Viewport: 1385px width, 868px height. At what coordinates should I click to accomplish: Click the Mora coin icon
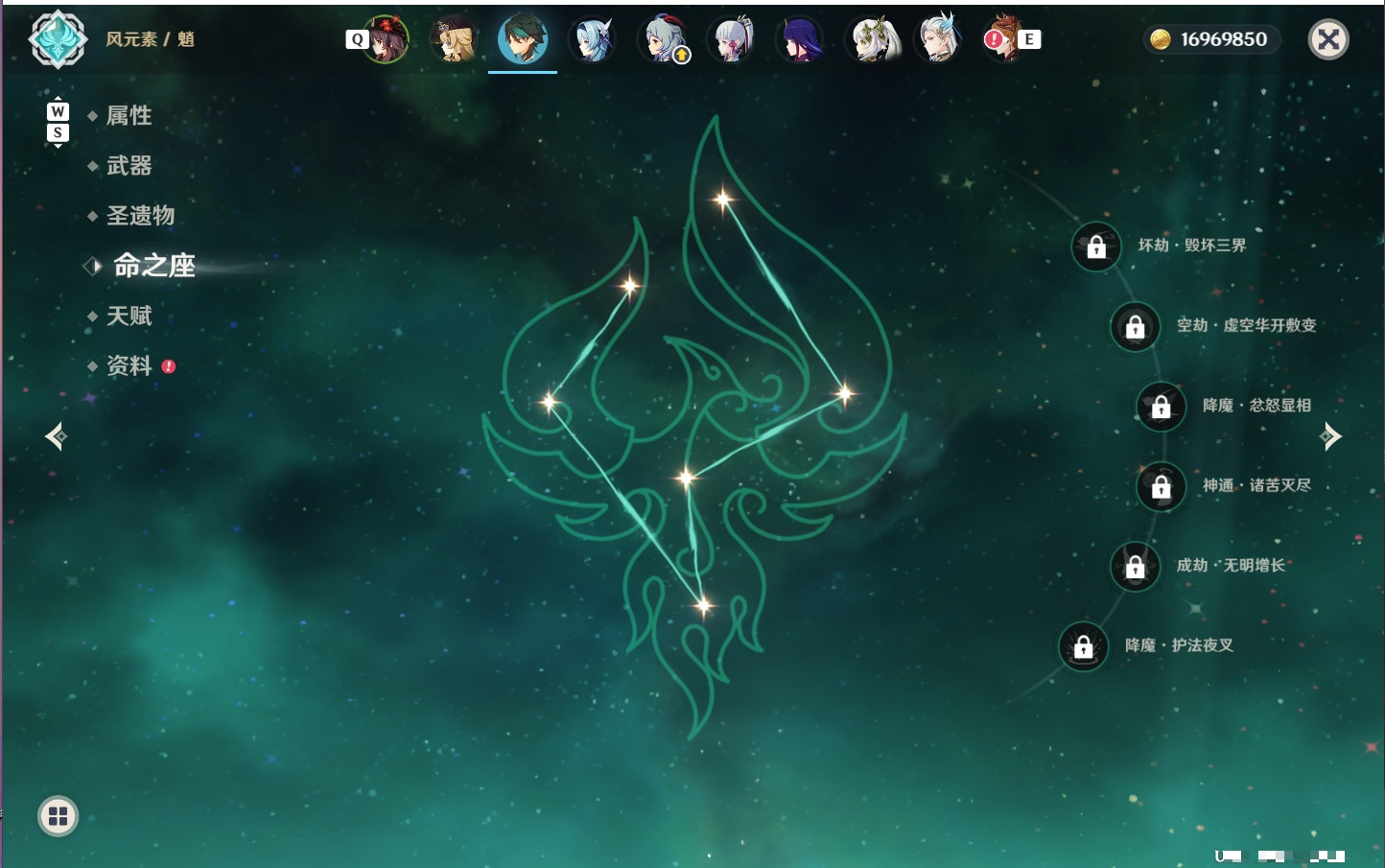pyautogui.click(x=1161, y=39)
